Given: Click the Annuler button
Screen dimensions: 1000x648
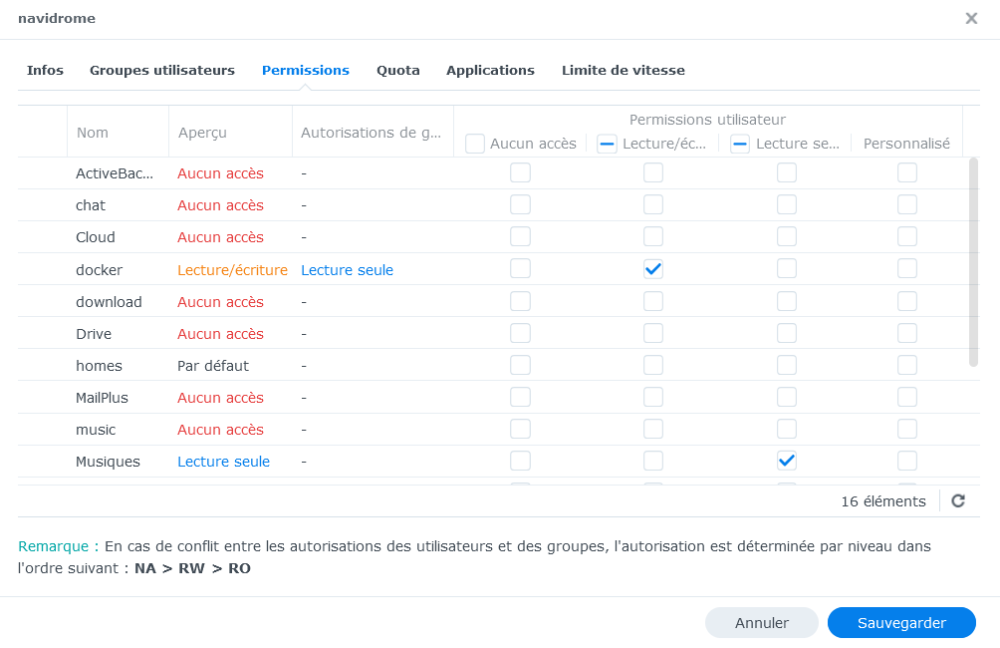Looking at the screenshot, I should point(761,622).
